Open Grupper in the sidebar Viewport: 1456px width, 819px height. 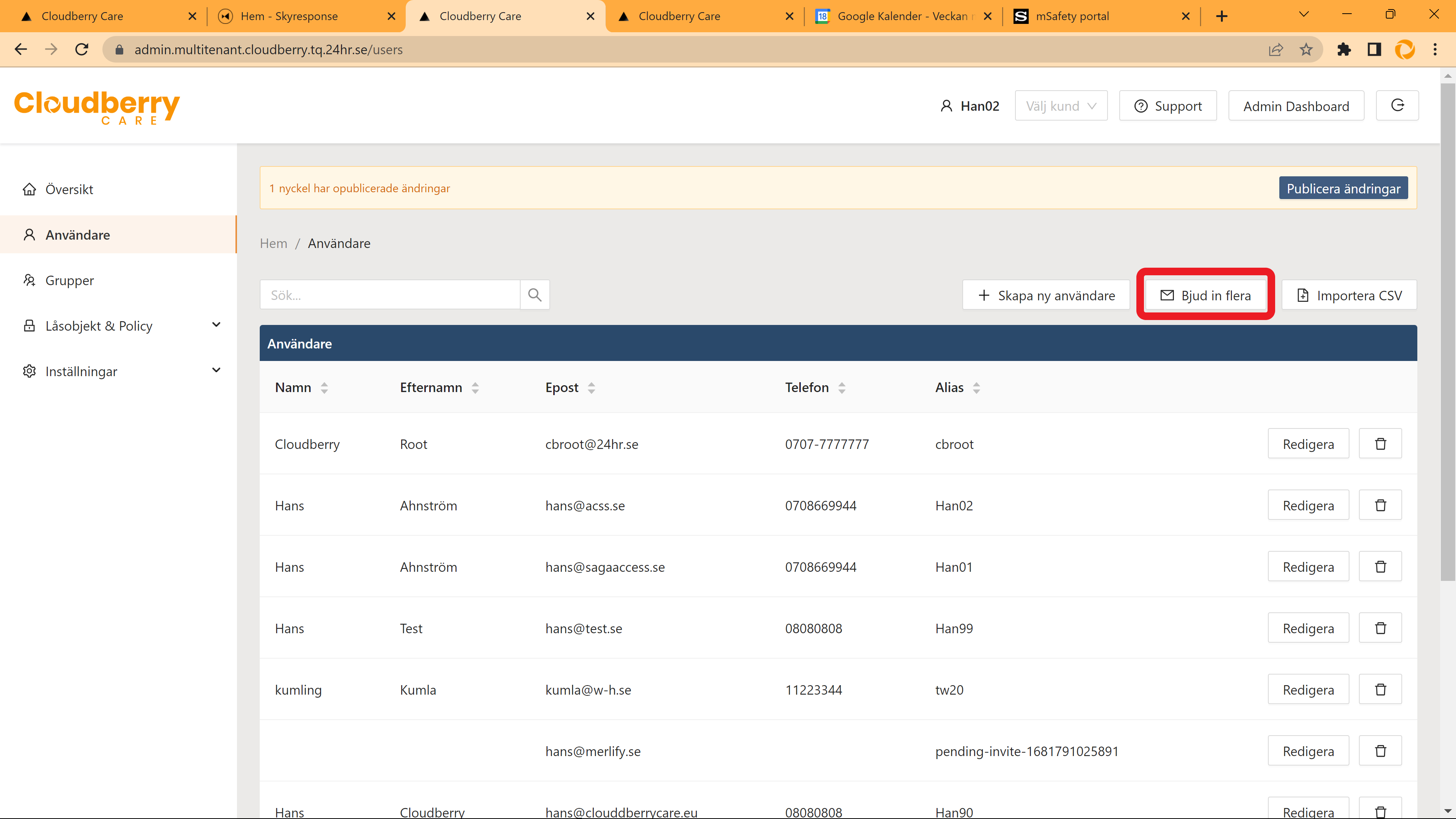118,280
